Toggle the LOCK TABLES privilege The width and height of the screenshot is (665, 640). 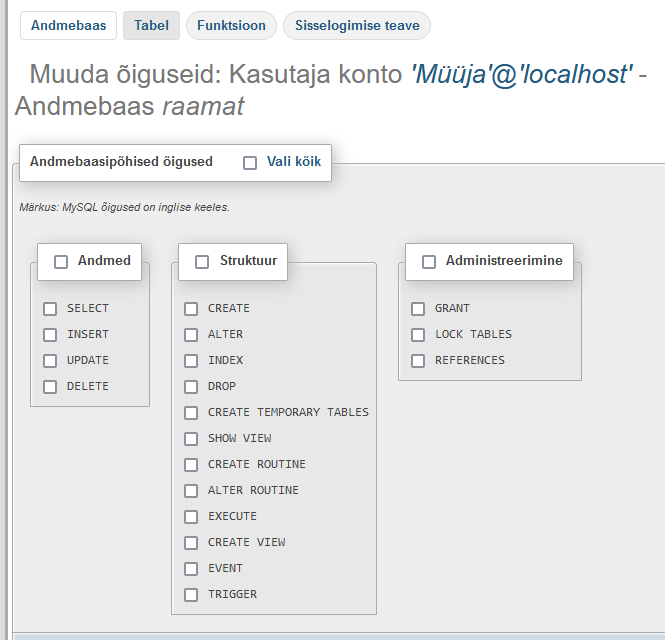tap(418, 335)
